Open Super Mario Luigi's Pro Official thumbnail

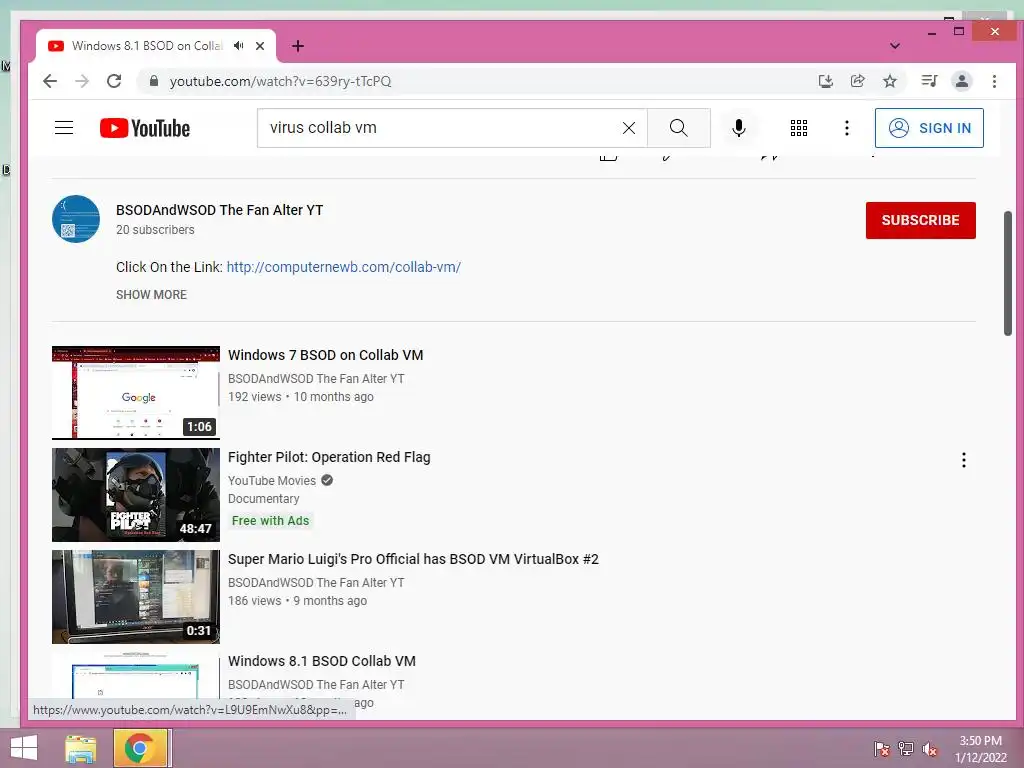point(136,596)
